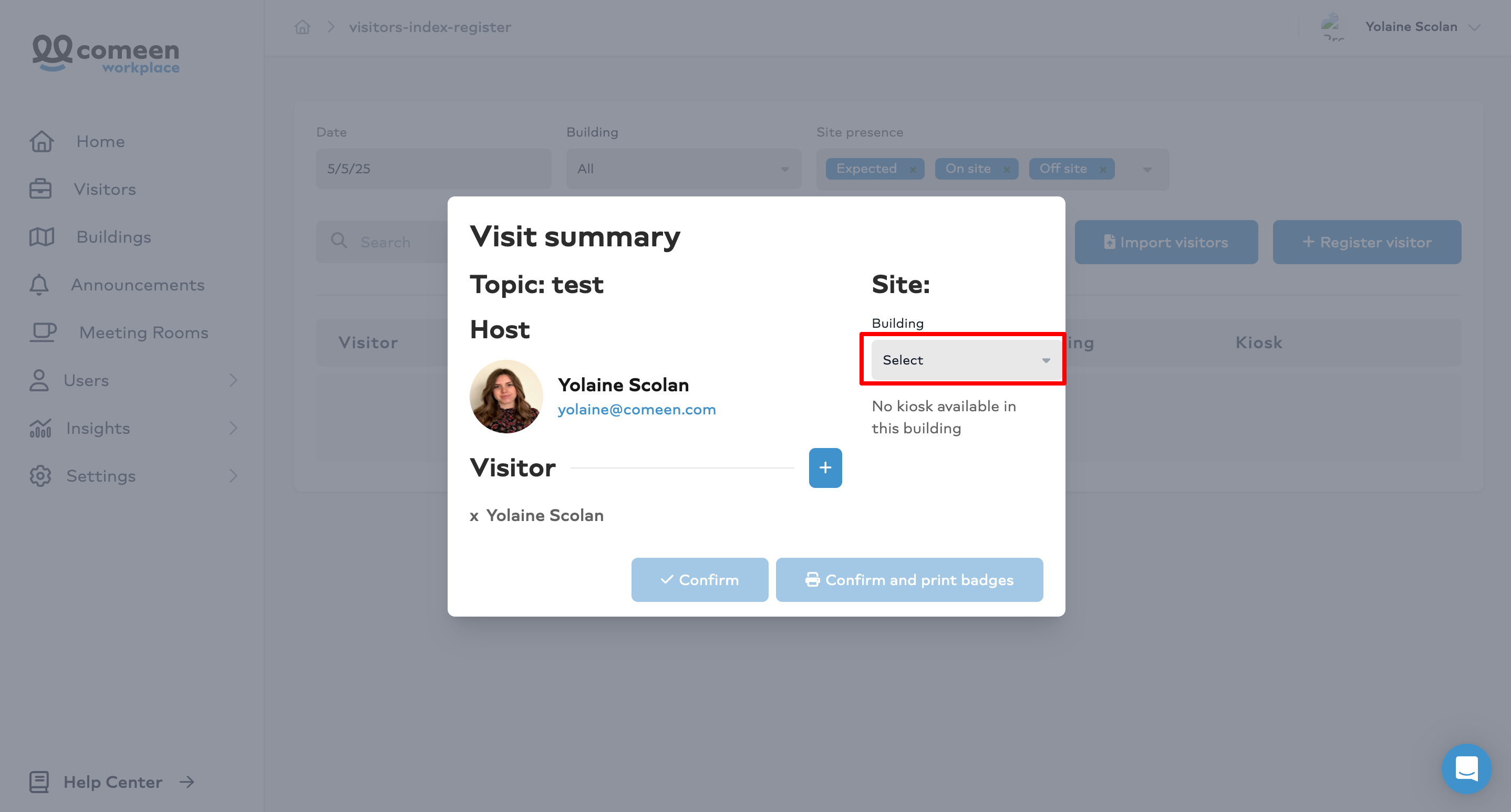Click the Visitors briefcase icon
This screenshot has width=1511, height=812.
pyautogui.click(x=40, y=189)
